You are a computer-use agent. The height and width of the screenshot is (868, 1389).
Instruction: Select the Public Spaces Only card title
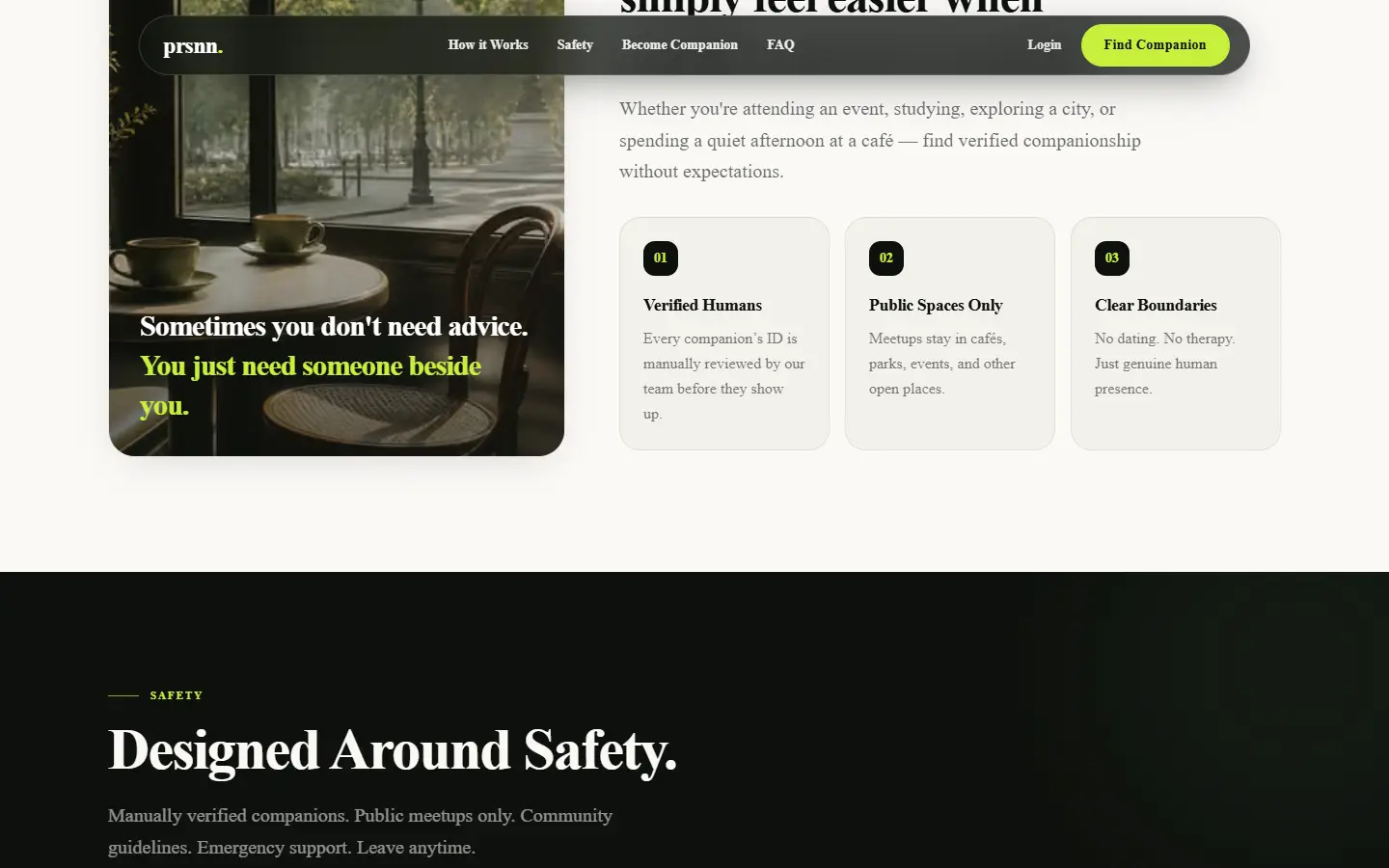936,305
